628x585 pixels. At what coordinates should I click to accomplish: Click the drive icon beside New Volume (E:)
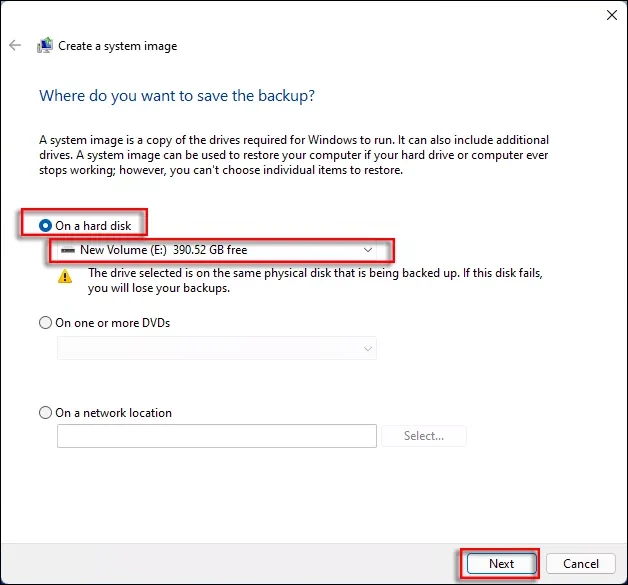pos(67,250)
